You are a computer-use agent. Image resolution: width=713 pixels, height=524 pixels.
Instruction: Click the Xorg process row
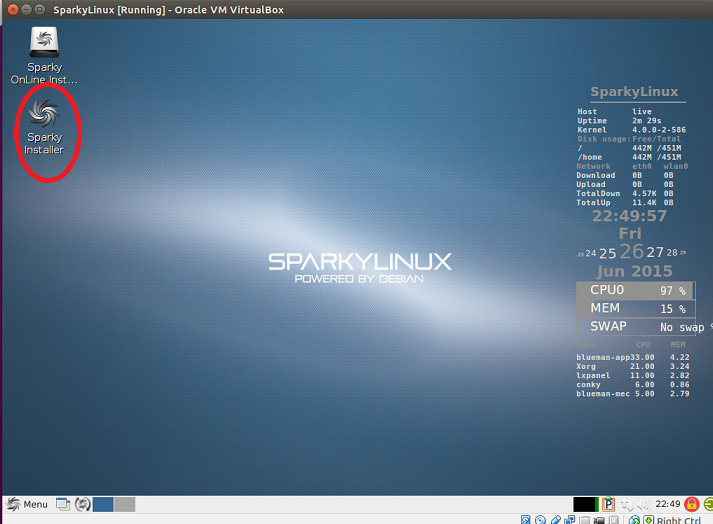pyautogui.click(x=633, y=366)
